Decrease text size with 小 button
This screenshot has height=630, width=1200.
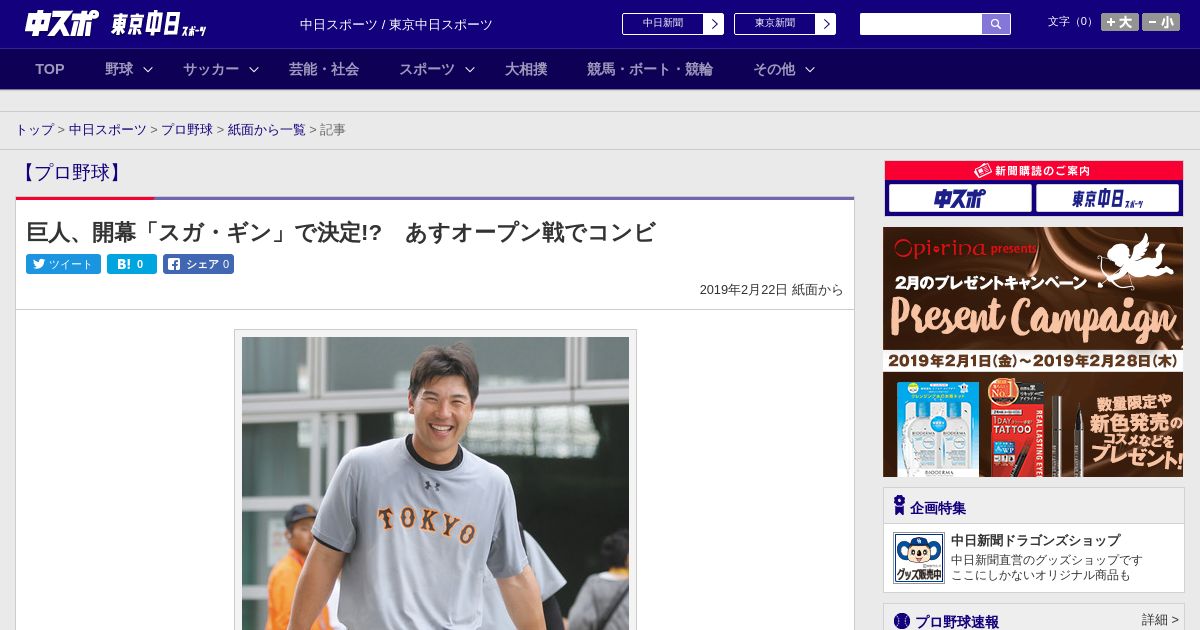(x=1161, y=22)
